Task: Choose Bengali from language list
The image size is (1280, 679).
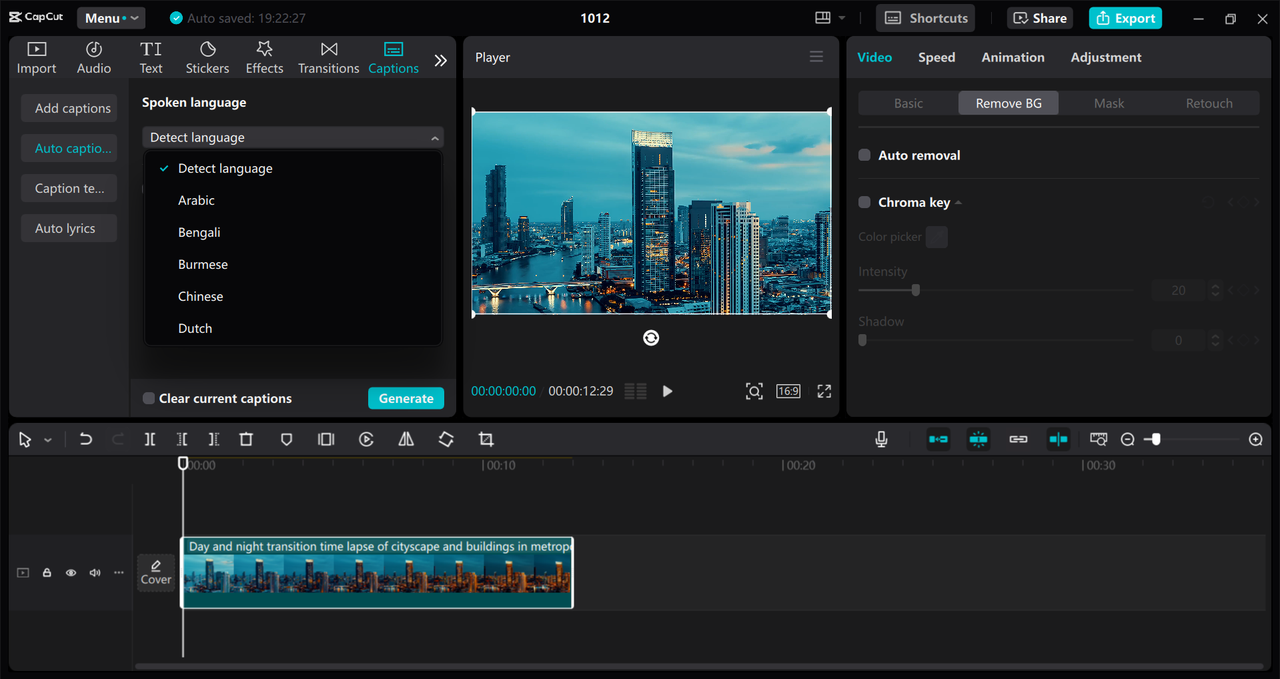Action: (x=293, y=232)
